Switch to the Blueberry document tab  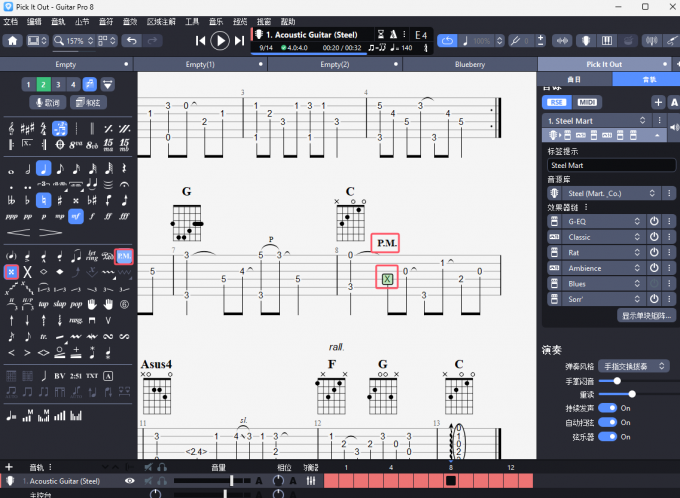(470, 64)
